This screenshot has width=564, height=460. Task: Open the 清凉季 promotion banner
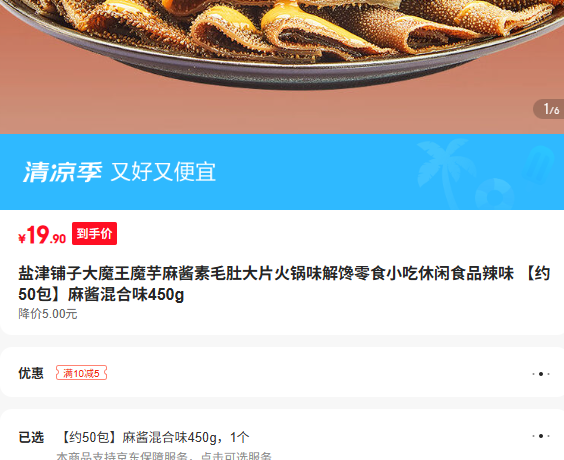(282, 172)
